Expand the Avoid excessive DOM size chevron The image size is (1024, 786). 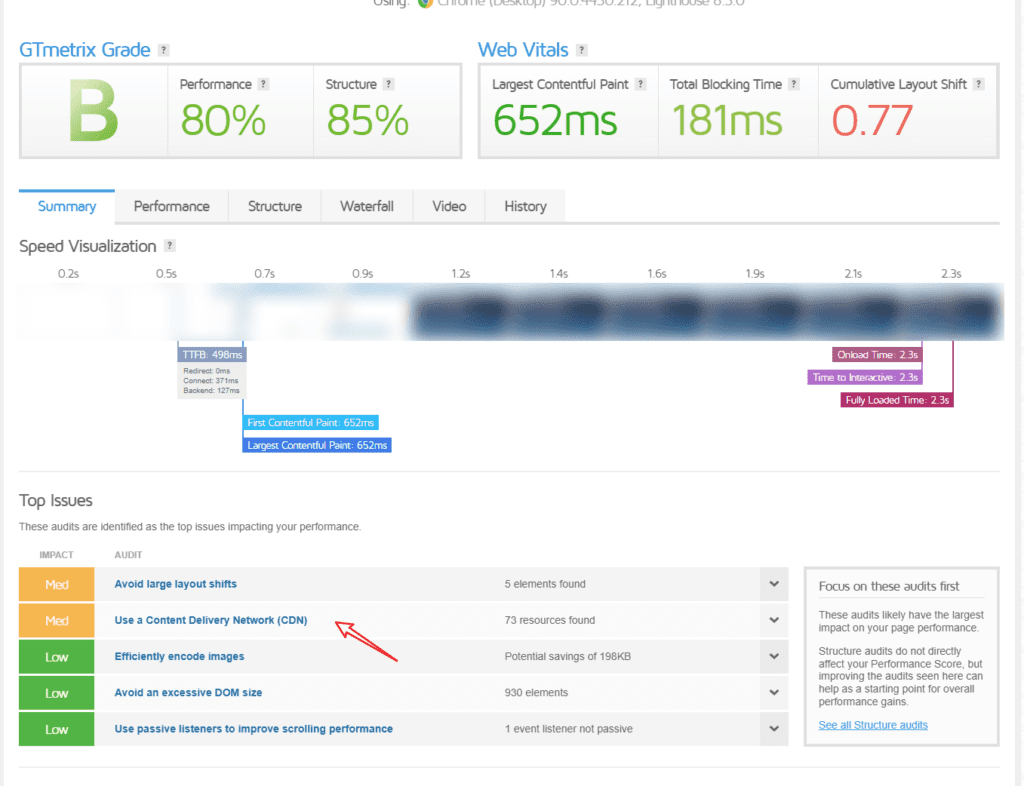coord(774,693)
